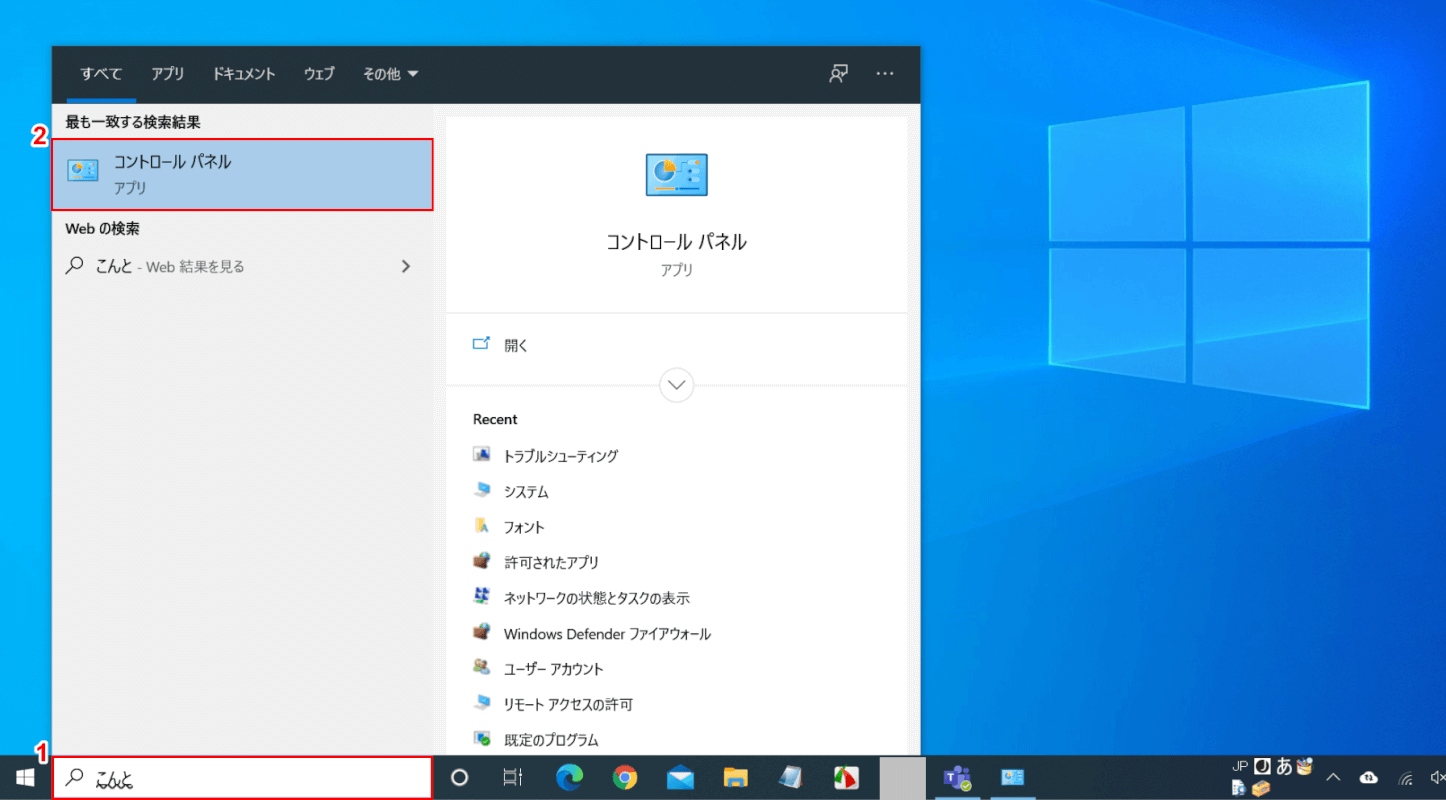This screenshot has height=800, width=1446.
Task: Switch to the アプリ tab
Action: pos(168,74)
